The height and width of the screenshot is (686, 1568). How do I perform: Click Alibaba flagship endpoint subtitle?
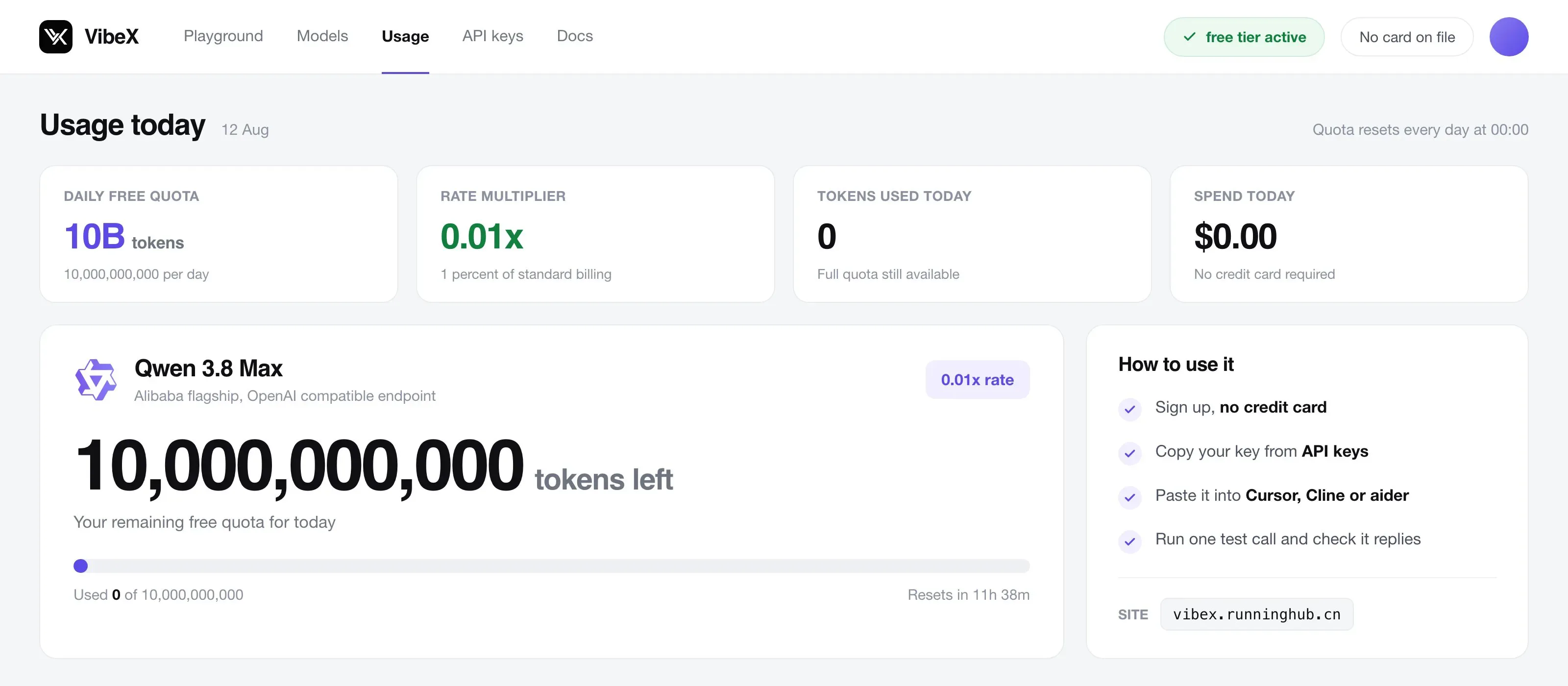coord(285,395)
